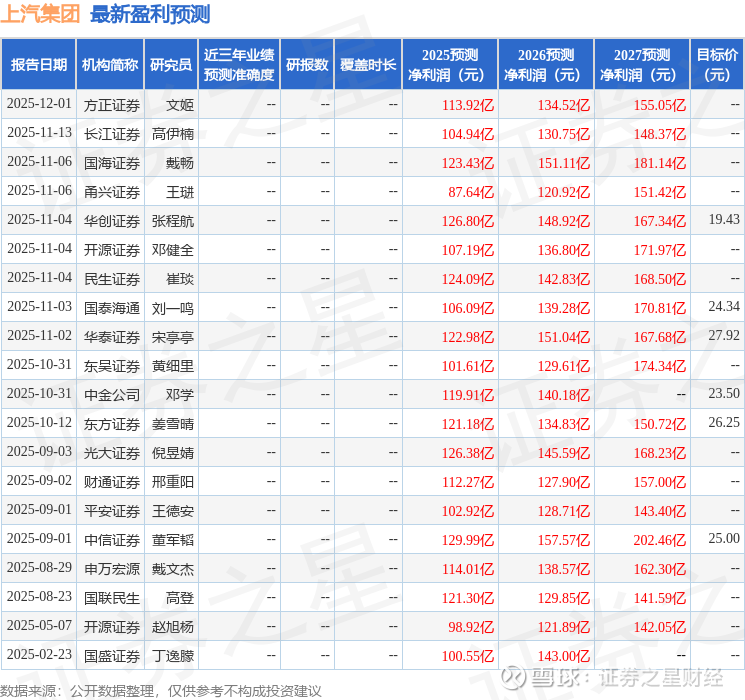
Task: Select the 机构简称 column header
Action: [110, 65]
